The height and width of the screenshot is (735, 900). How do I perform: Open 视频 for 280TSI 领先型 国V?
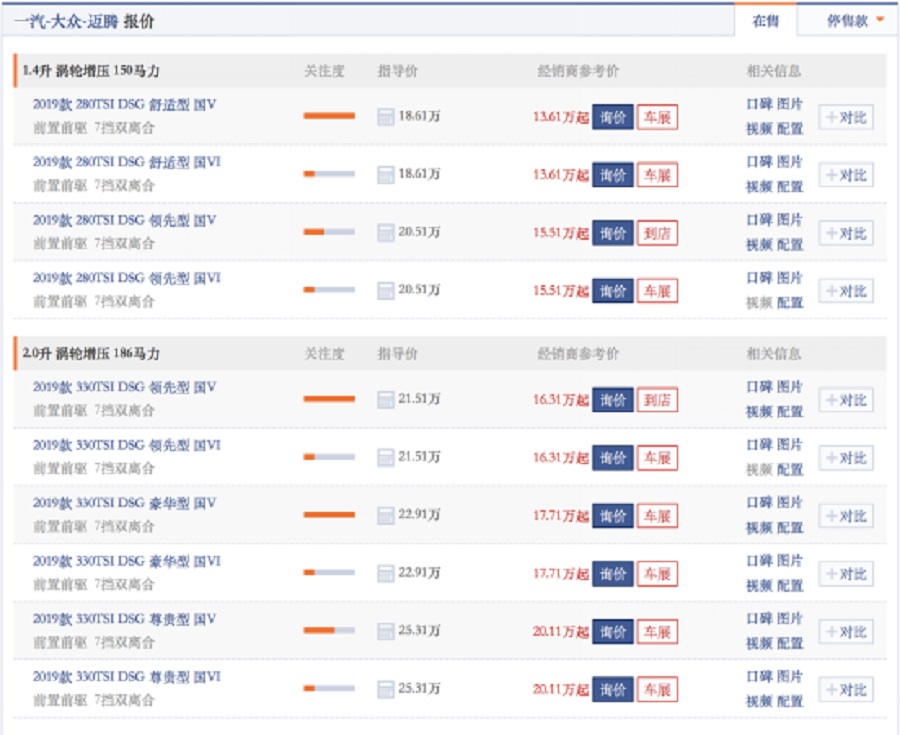click(x=759, y=245)
